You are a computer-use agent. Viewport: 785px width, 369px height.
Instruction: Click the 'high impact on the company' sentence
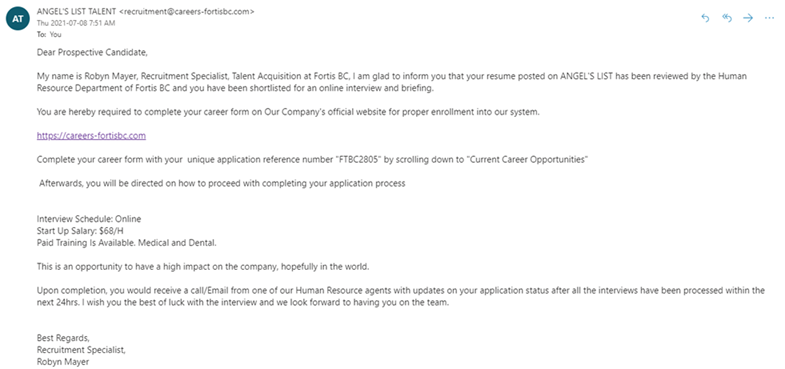[x=203, y=267]
